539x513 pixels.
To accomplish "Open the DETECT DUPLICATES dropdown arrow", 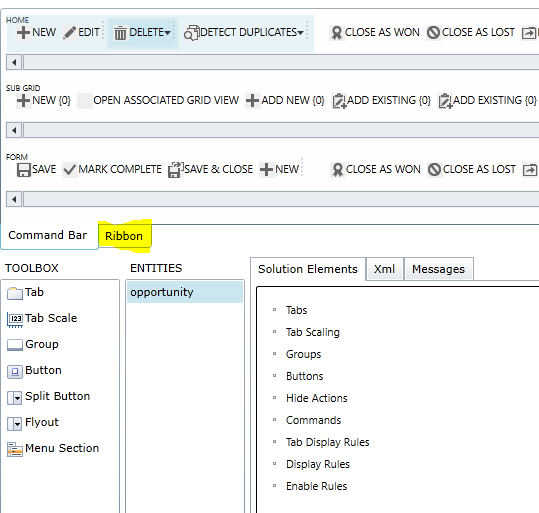I will (x=300, y=33).
